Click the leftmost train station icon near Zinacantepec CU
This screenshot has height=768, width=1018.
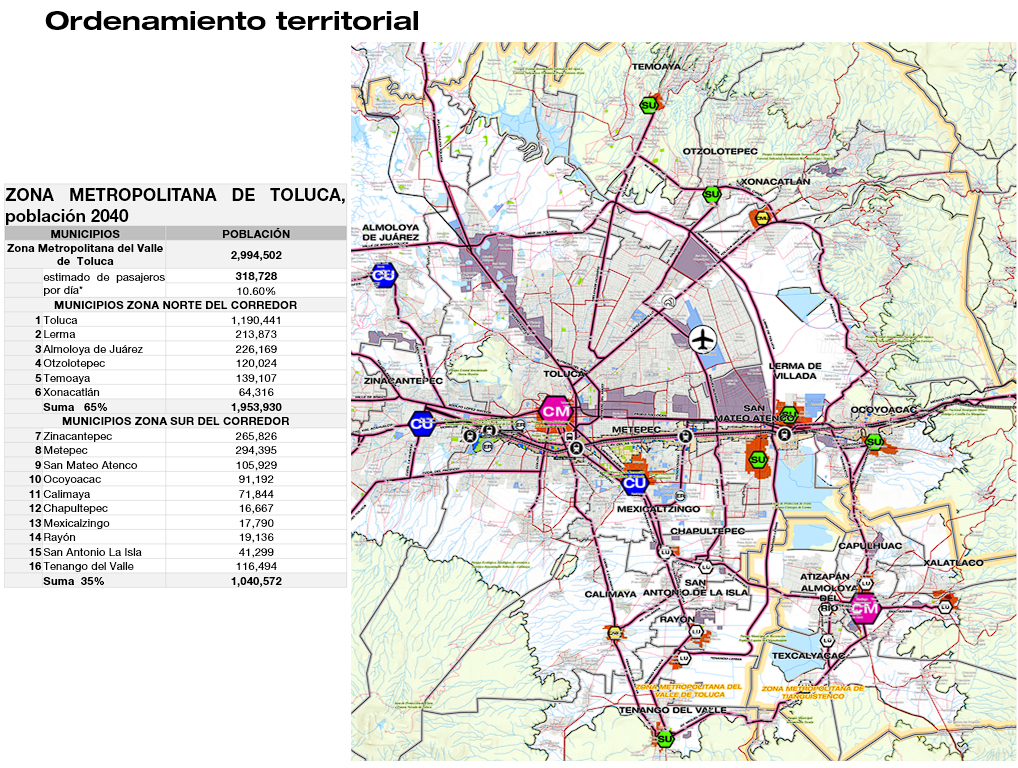(x=470, y=436)
